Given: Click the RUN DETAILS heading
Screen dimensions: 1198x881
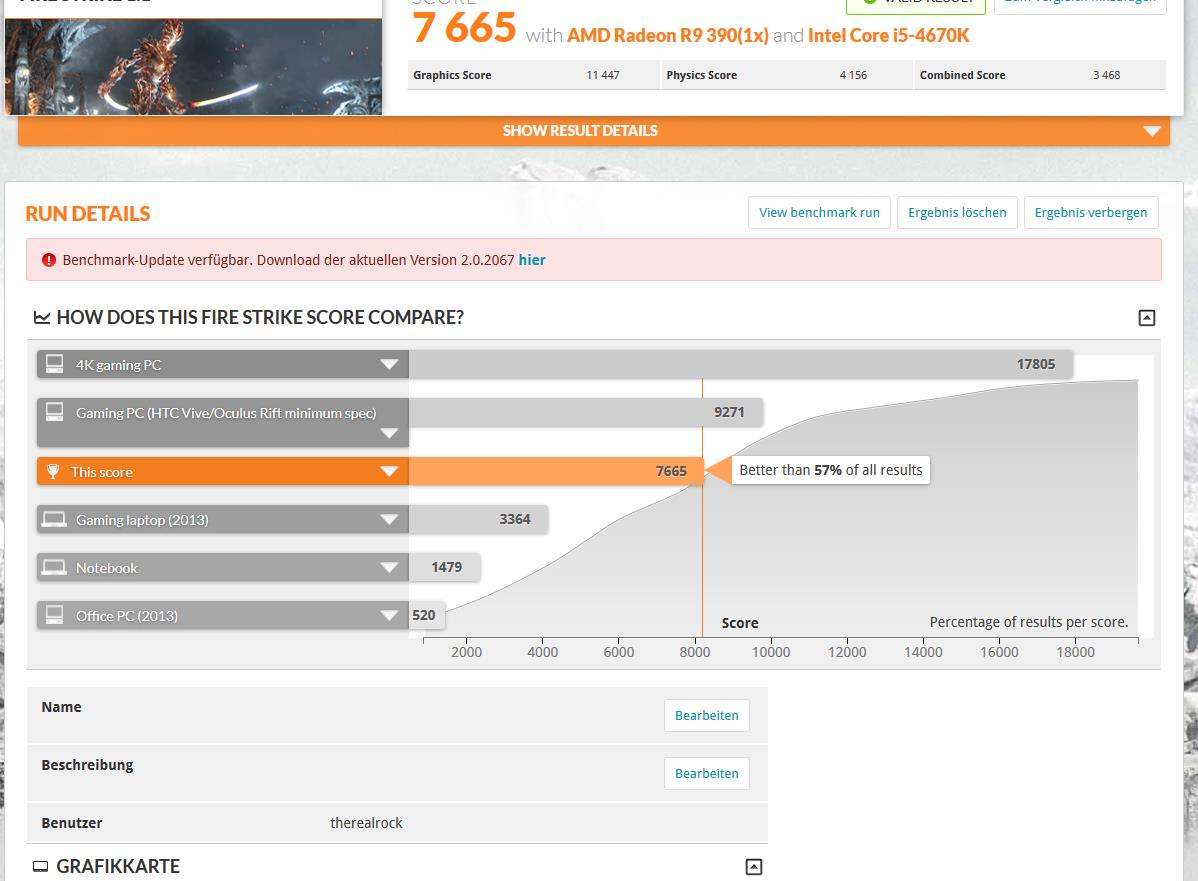Looking at the screenshot, I should click(88, 214).
